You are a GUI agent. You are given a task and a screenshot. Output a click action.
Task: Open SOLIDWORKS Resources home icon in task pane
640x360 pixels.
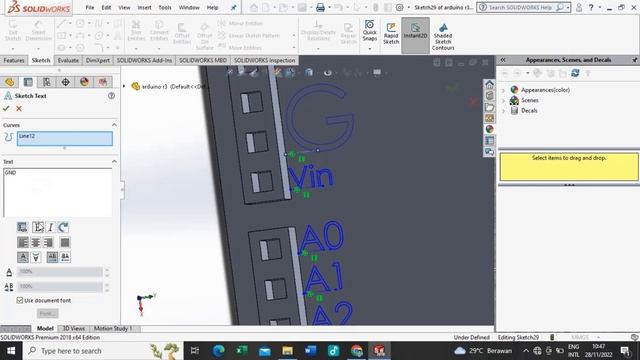pos(489,85)
